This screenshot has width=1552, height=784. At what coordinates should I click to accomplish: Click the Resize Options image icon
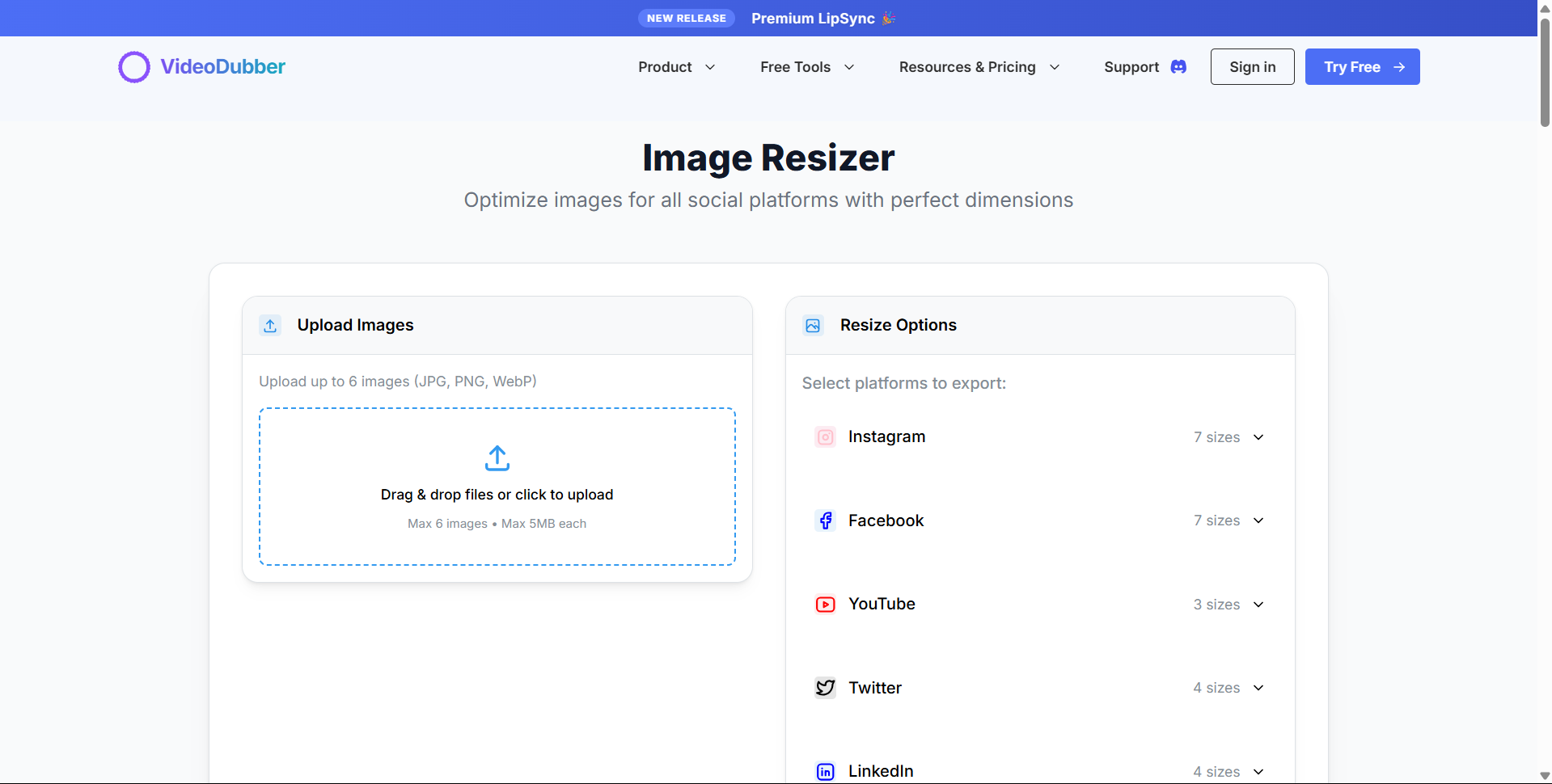813,326
